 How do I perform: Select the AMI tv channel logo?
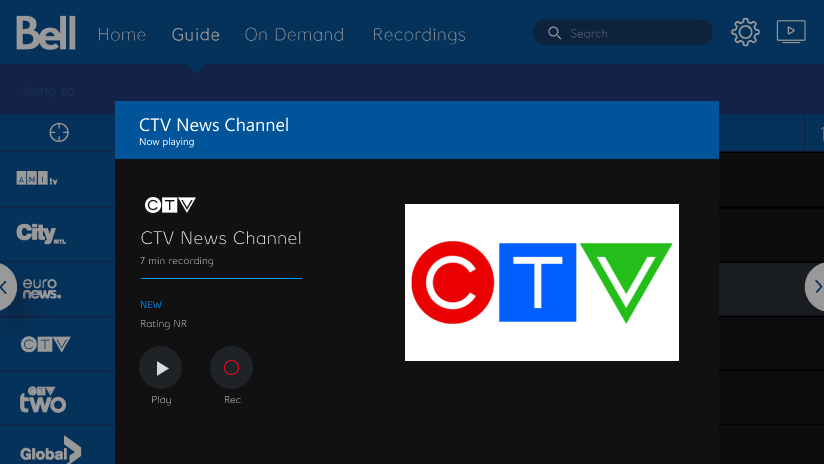coord(37,179)
